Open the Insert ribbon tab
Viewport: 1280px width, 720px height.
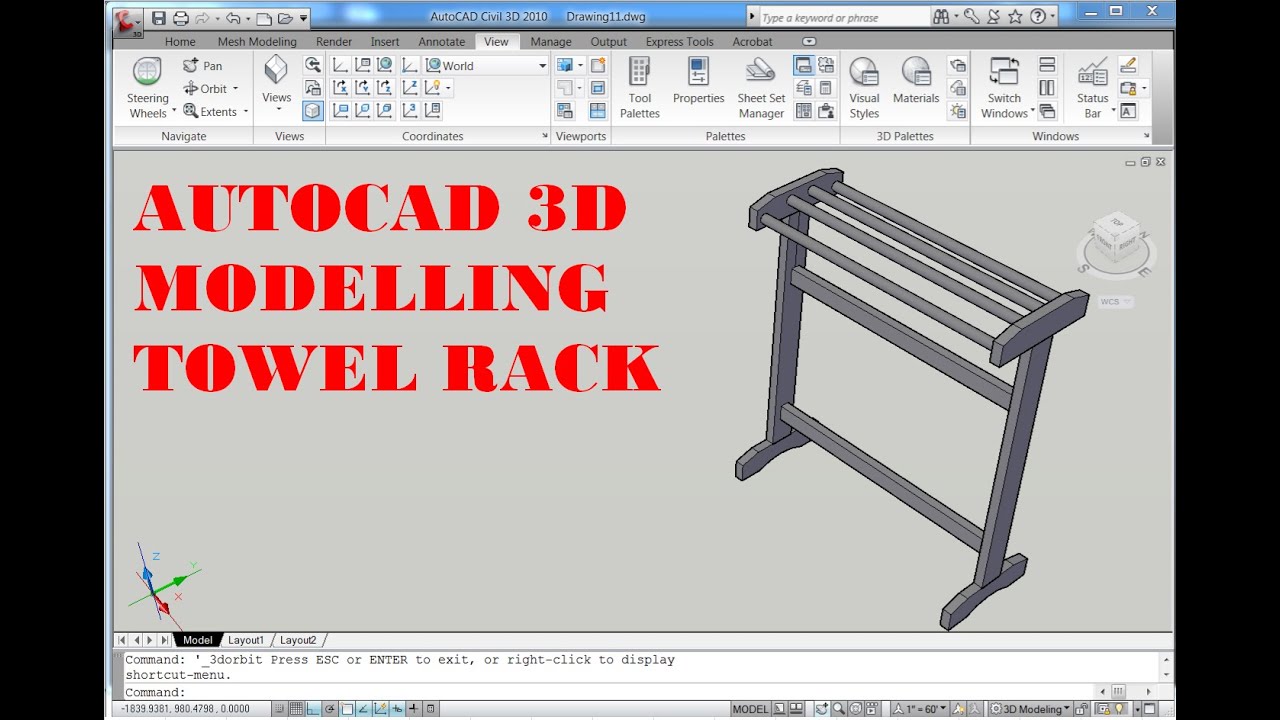pyautogui.click(x=385, y=42)
